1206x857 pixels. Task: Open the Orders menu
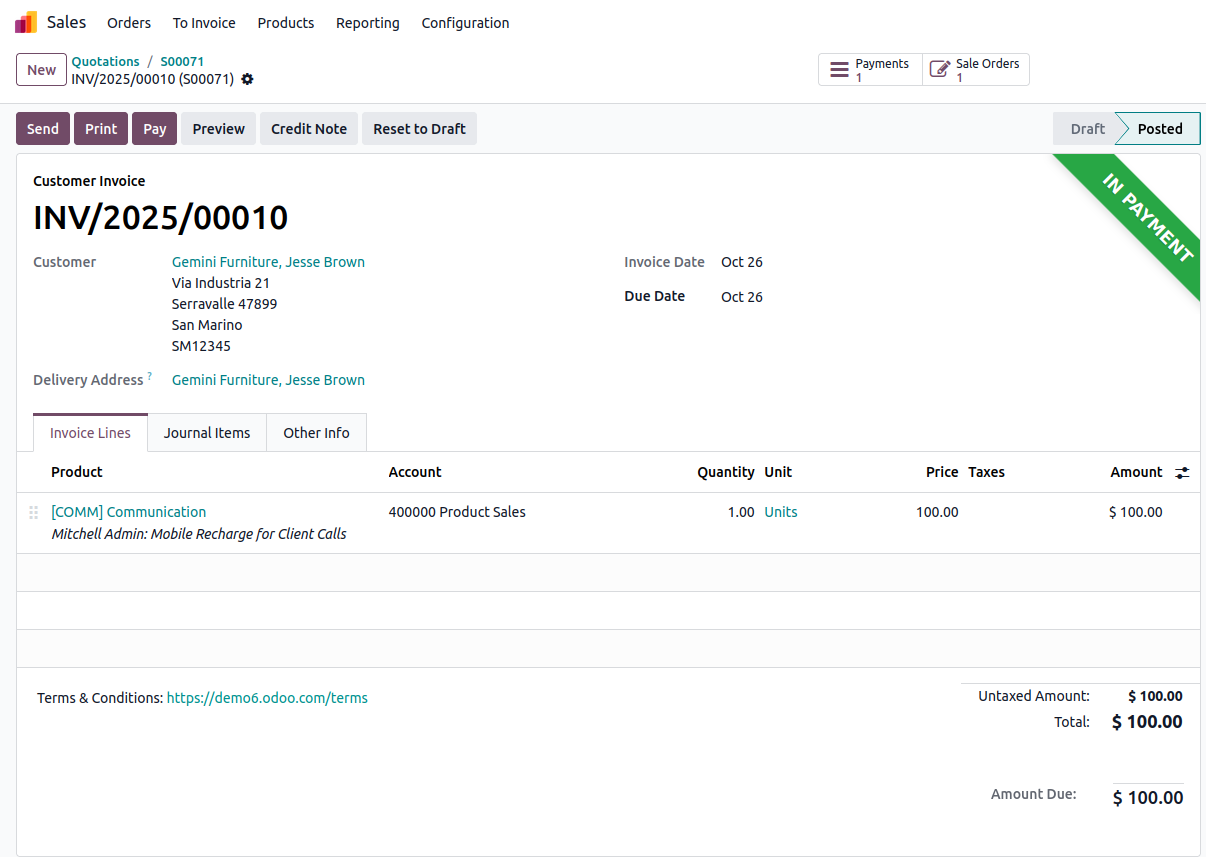tap(129, 23)
